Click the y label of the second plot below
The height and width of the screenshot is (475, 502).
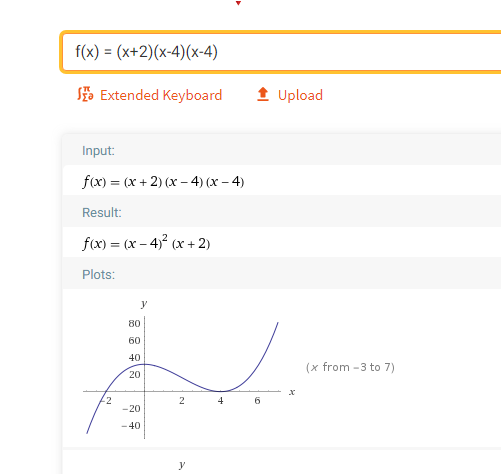182,464
